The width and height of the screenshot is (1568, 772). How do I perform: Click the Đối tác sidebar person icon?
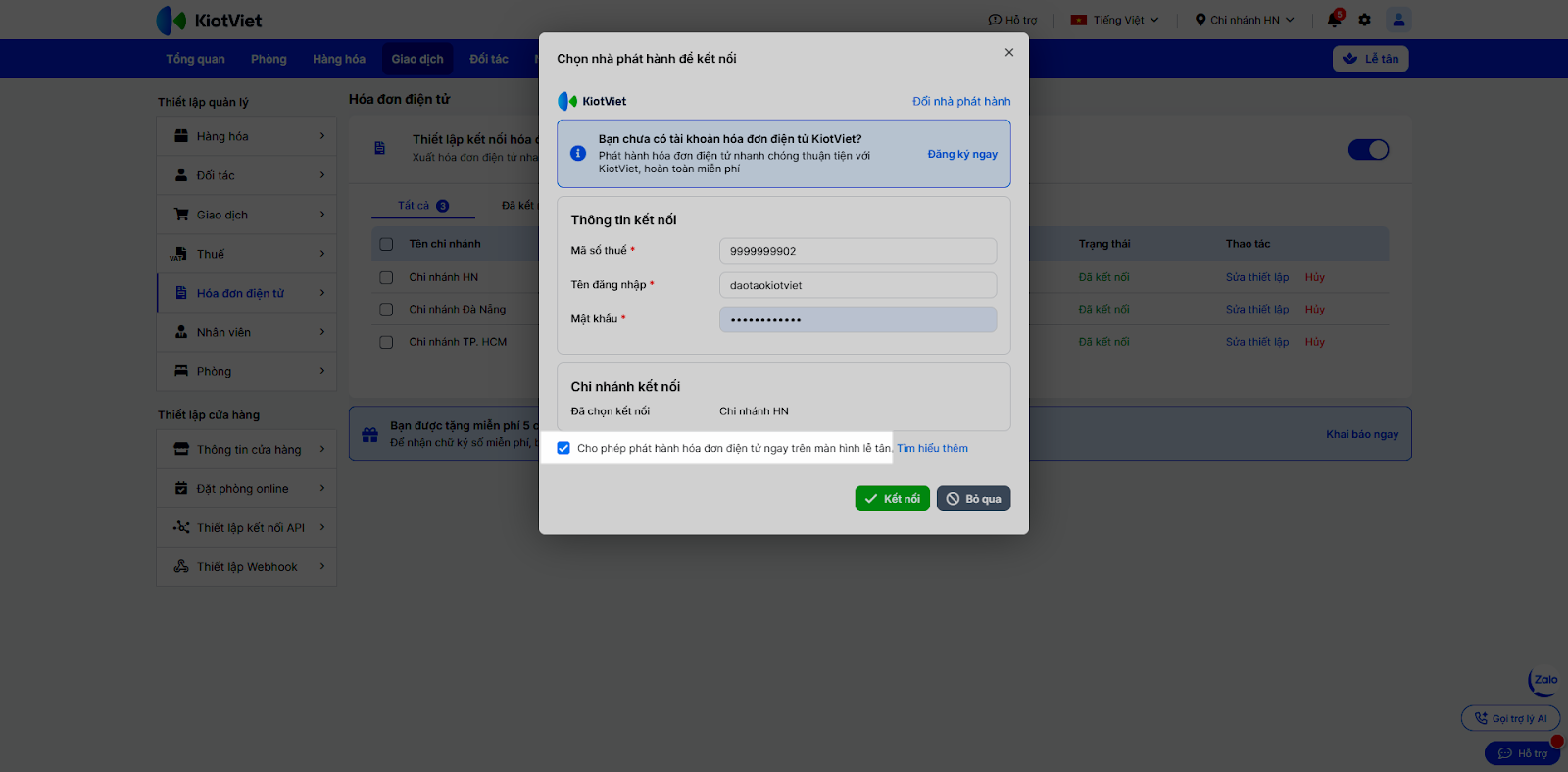[x=181, y=175]
